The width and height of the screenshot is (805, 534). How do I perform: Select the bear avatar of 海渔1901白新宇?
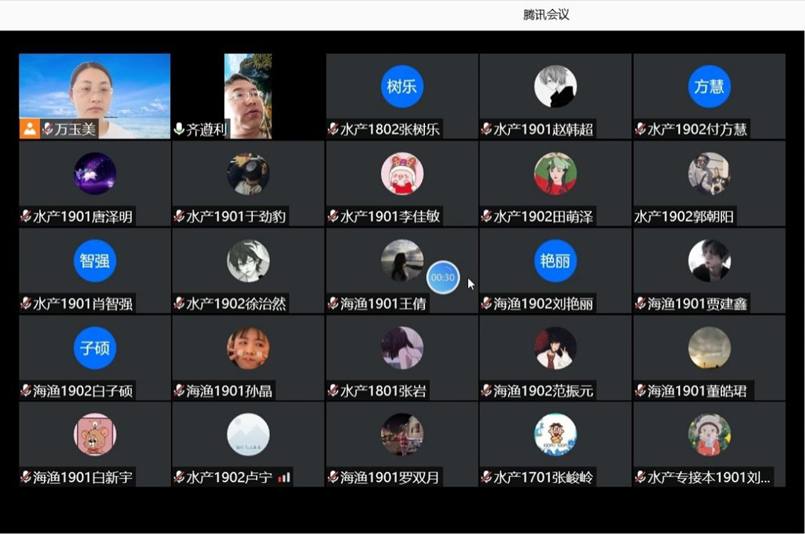click(x=94, y=435)
